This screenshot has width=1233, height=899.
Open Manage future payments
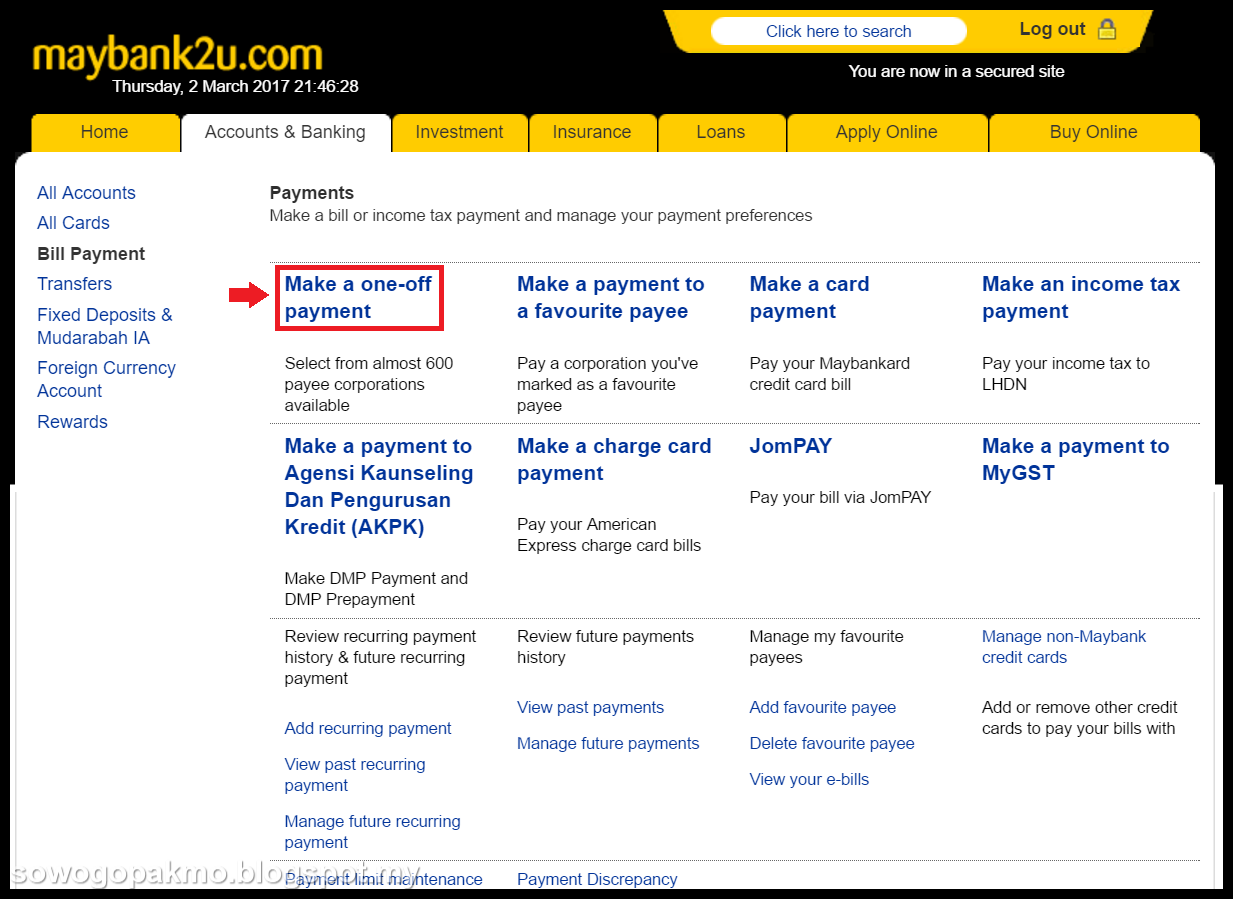pos(608,743)
